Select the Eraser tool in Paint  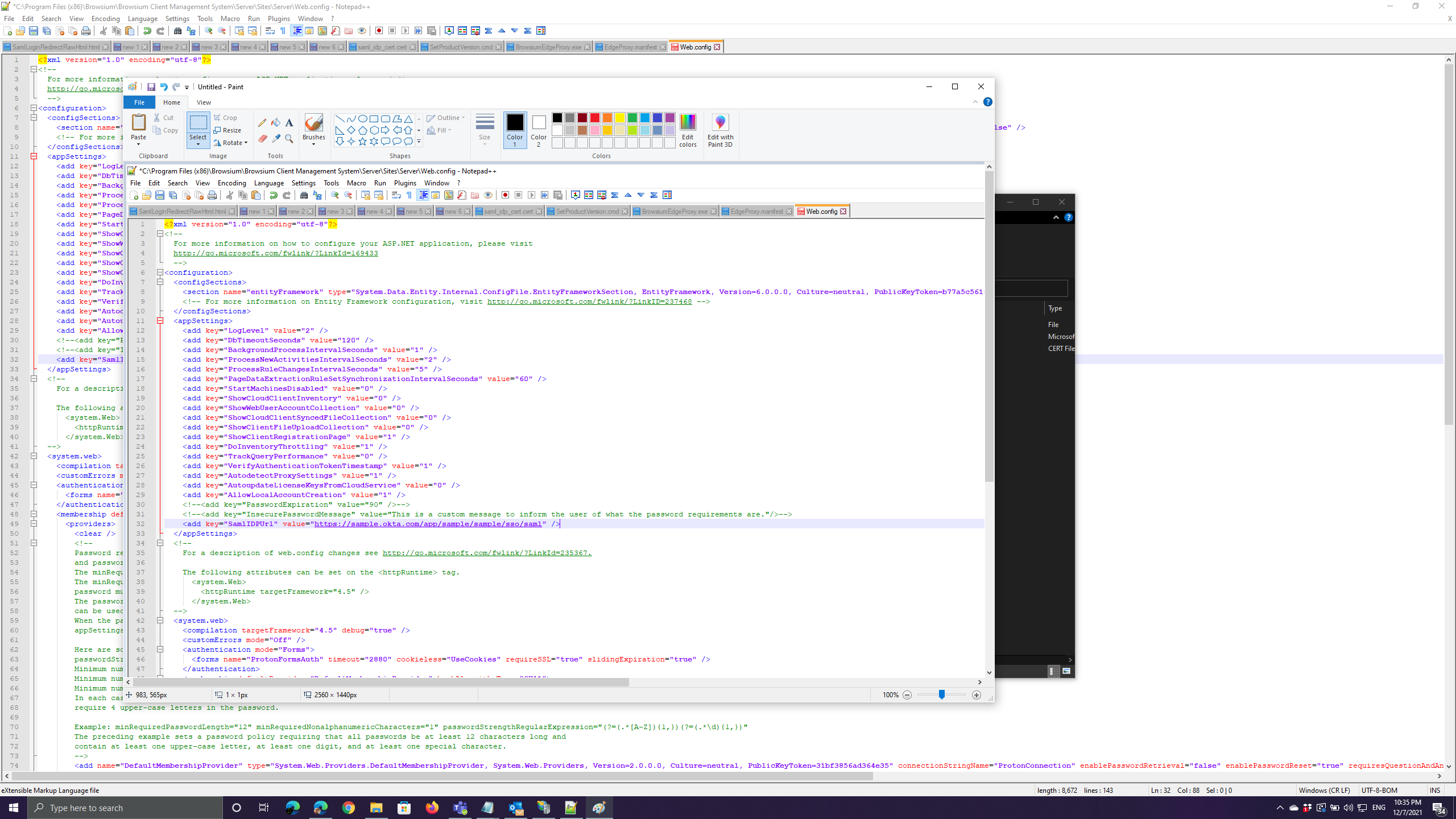pyautogui.click(x=263, y=138)
